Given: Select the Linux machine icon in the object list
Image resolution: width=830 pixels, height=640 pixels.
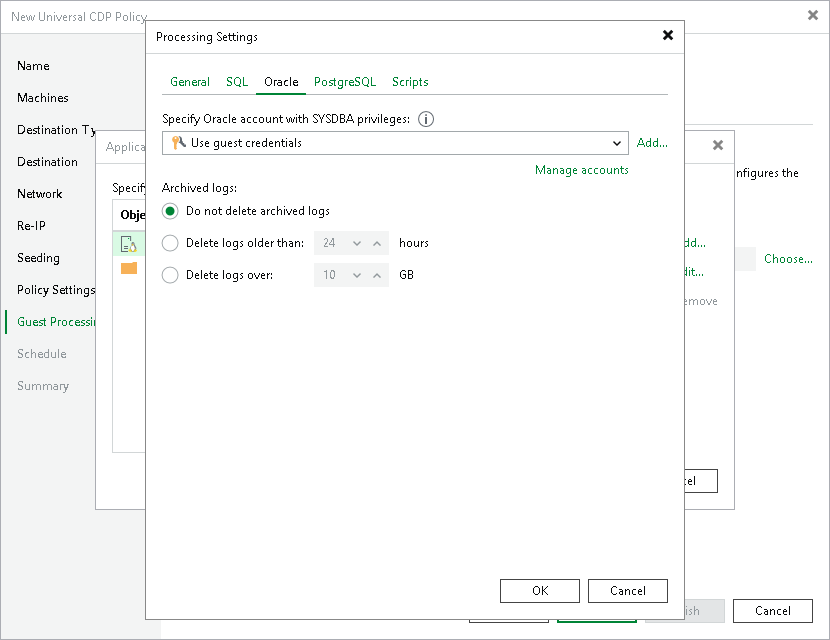Looking at the screenshot, I should (x=129, y=244).
